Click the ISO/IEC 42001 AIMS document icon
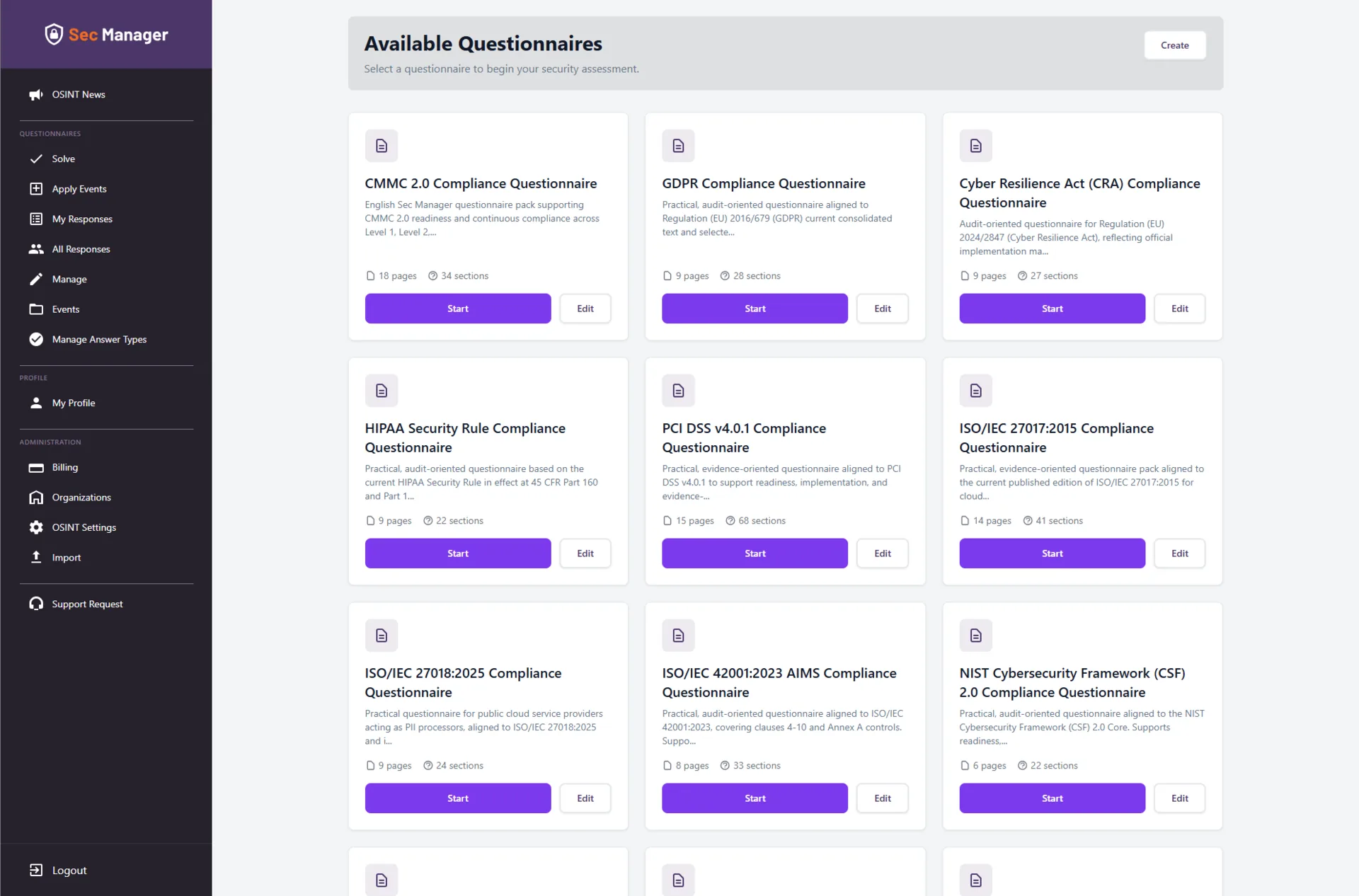Screen dimensions: 1359x896 678,636
